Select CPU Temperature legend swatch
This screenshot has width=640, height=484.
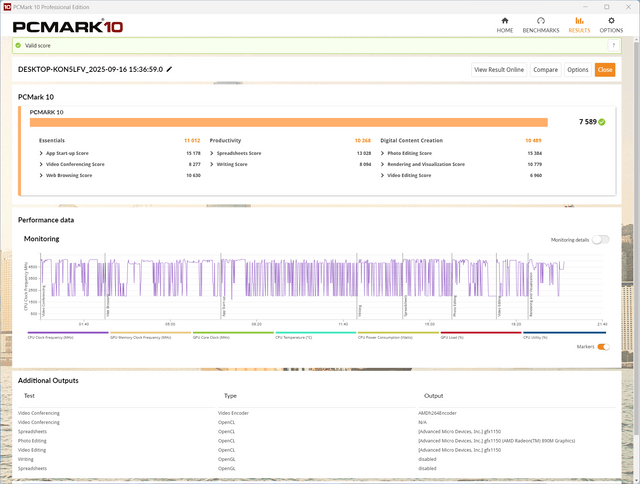pyautogui.click(x=316, y=333)
